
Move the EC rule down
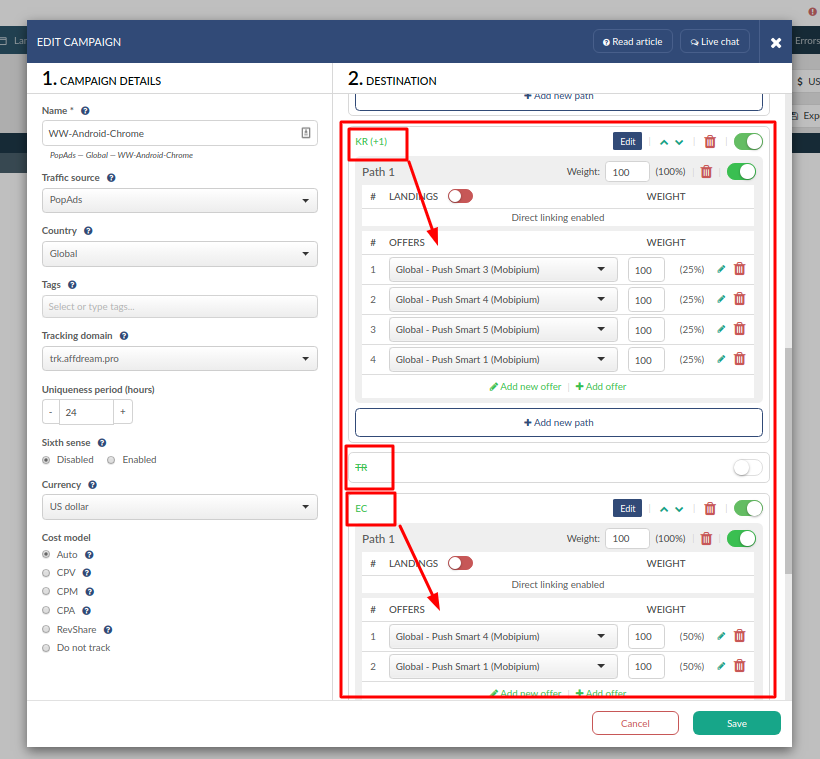point(680,509)
